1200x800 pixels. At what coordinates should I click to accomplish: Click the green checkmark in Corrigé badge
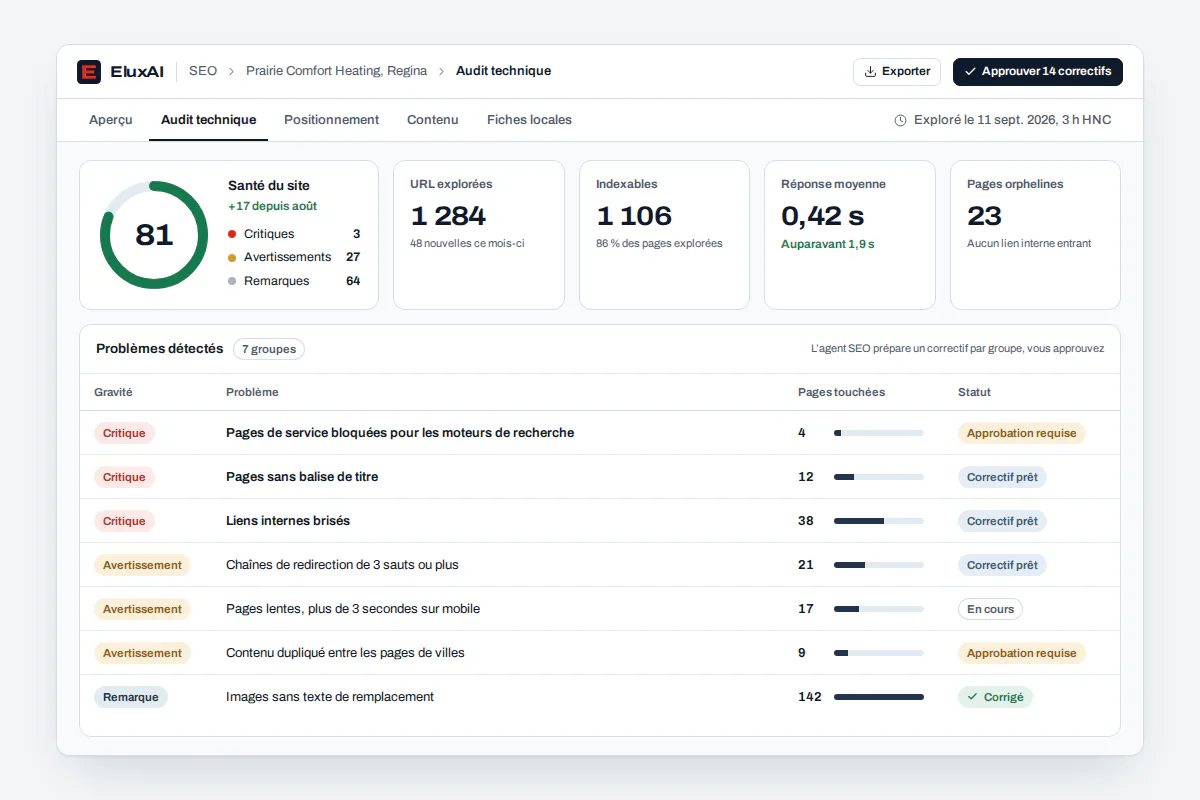(972, 697)
